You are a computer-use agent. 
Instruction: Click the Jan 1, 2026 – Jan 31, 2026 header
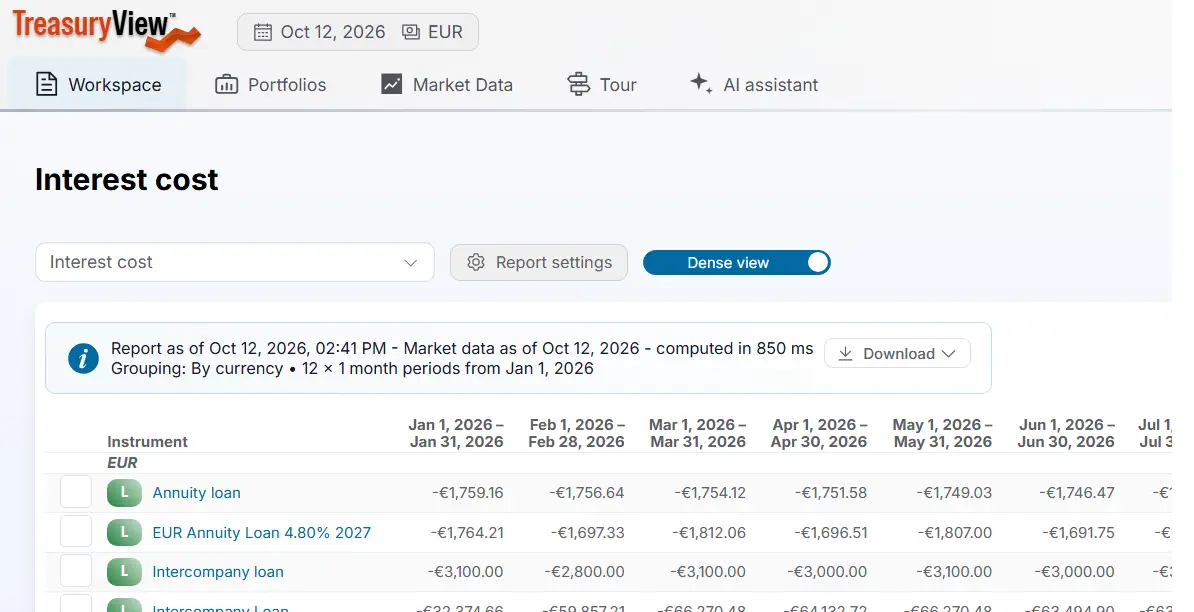(456, 433)
